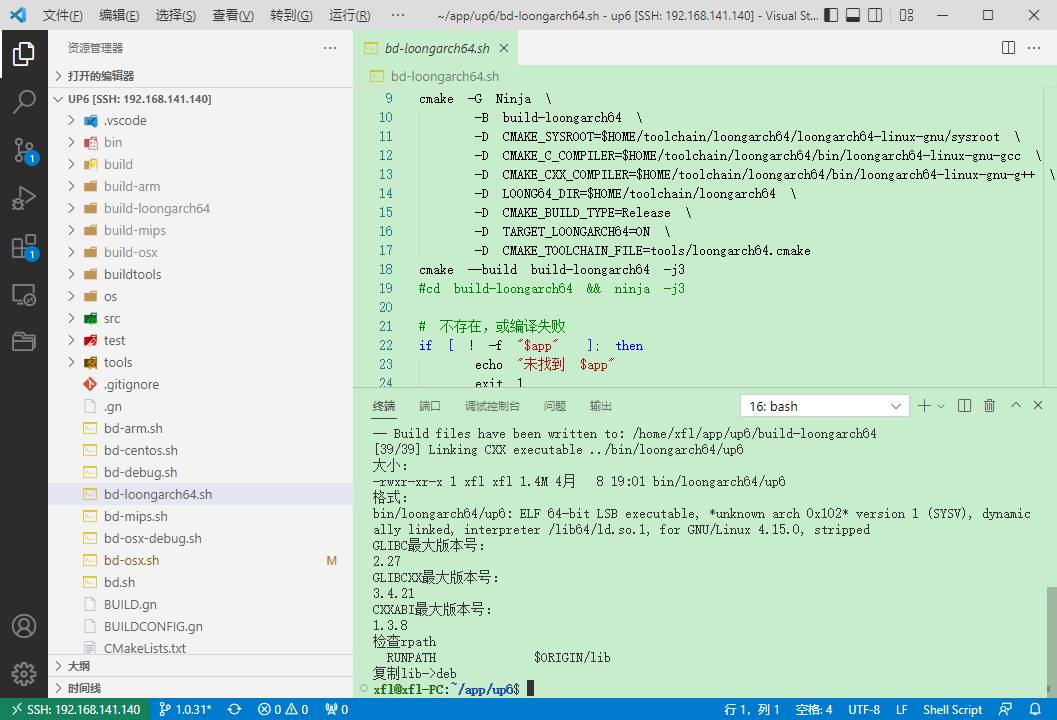Click the split editor icon
This screenshot has width=1057, height=720.
(1009, 48)
